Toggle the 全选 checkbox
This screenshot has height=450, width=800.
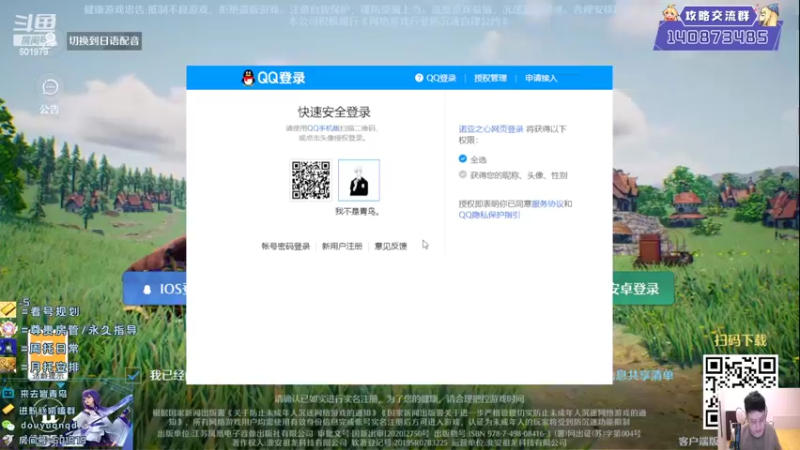tap(463, 159)
